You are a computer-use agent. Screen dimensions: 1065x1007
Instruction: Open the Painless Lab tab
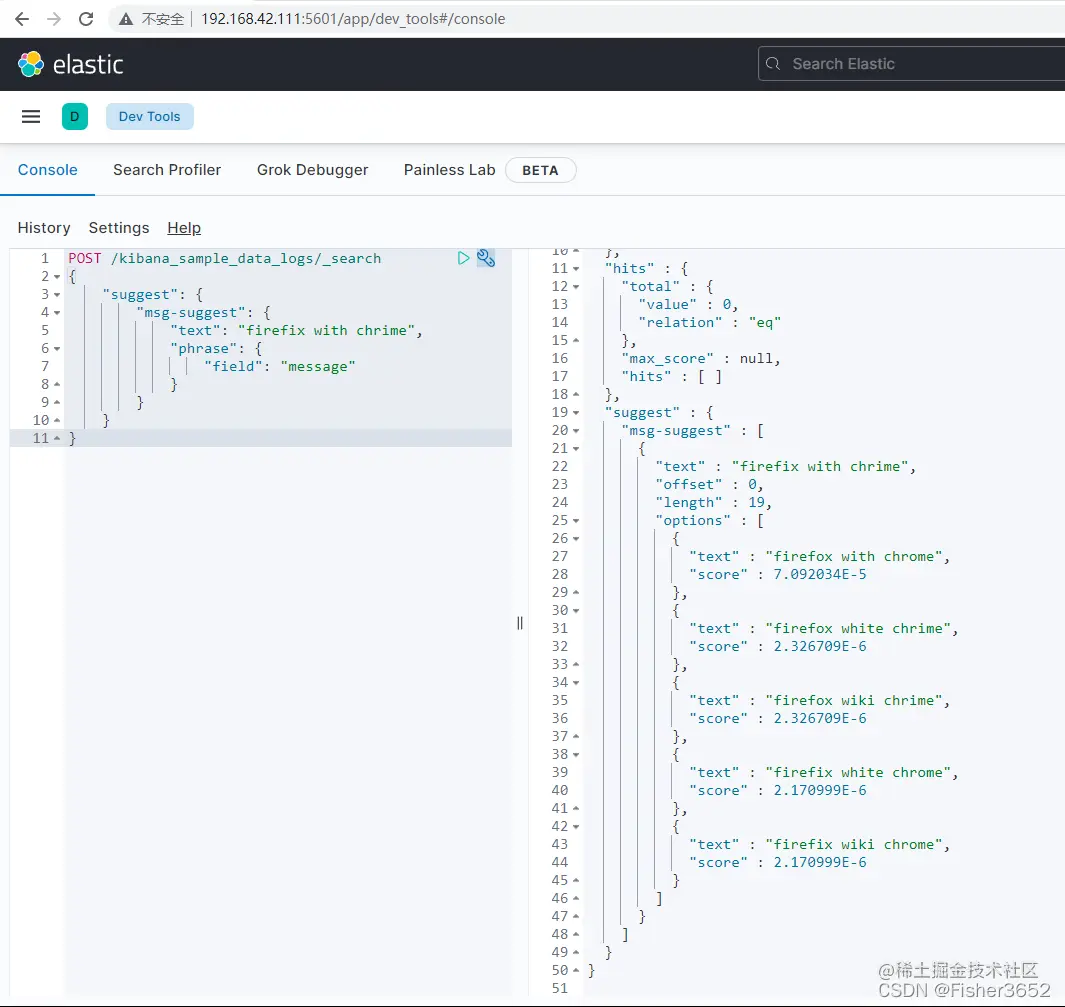coord(450,170)
